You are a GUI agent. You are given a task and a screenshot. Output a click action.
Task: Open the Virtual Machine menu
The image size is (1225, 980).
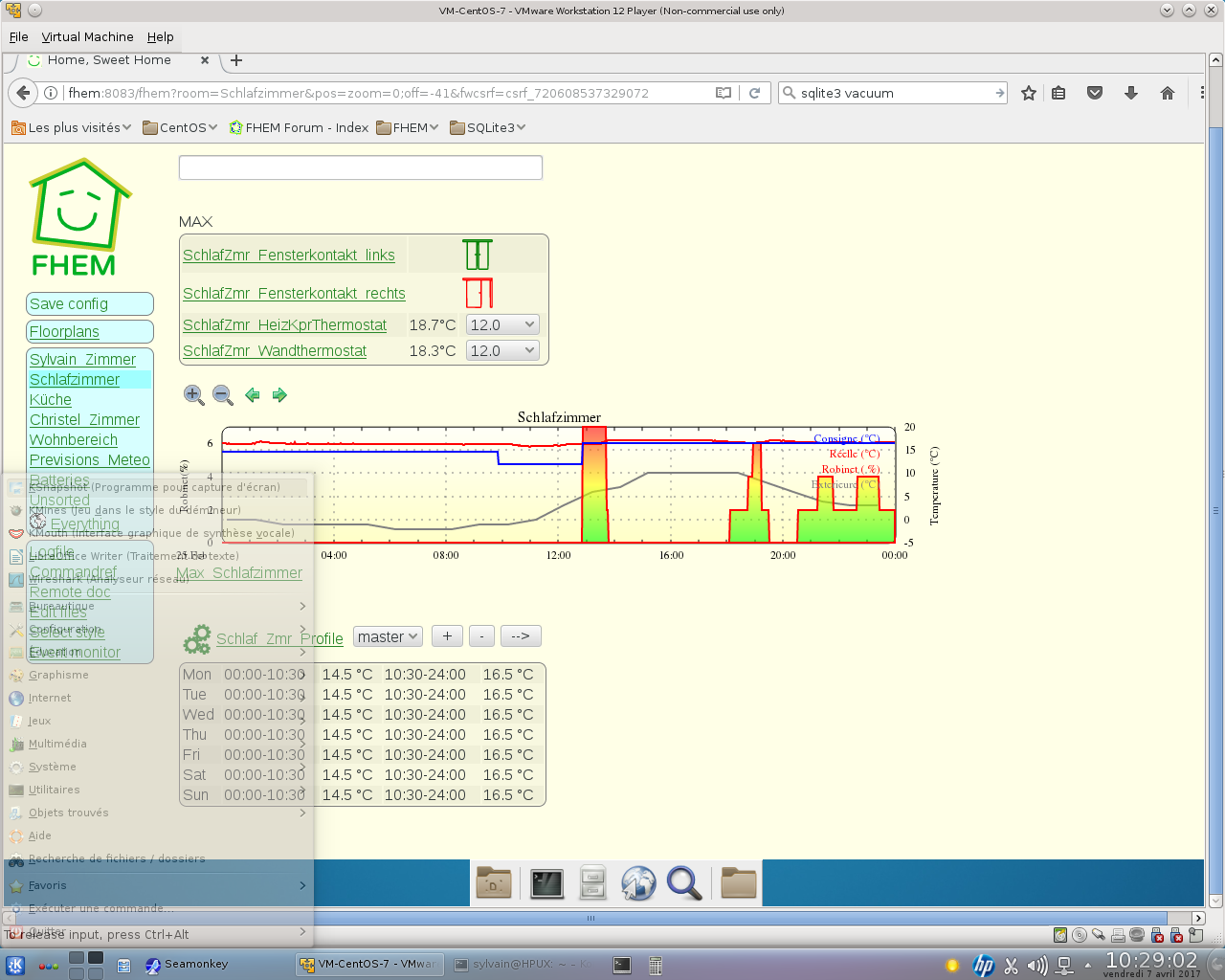(87, 36)
